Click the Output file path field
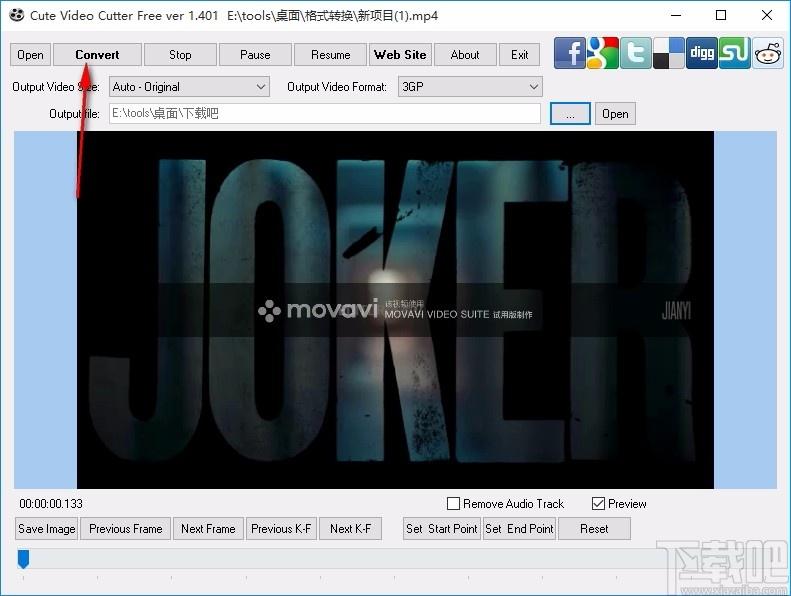 point(325,114)
